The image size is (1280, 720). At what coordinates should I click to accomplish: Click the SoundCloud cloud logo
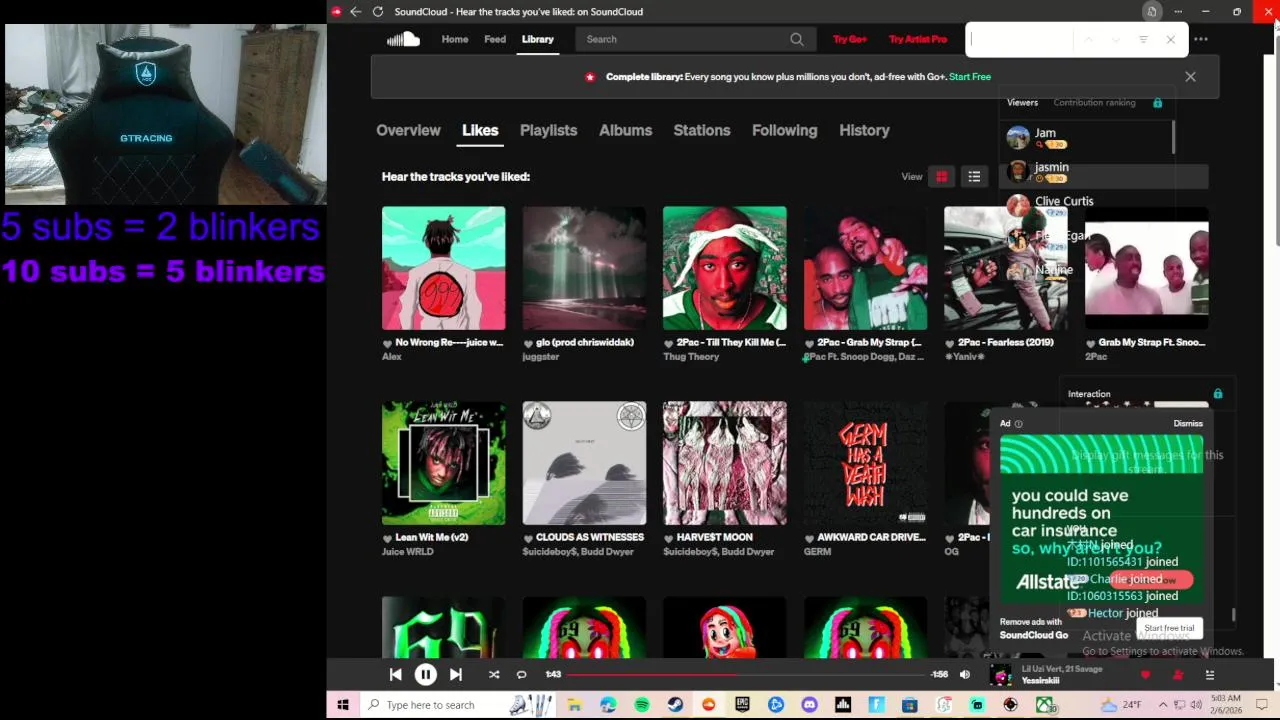pyautogui.click(x=403, y=39)
